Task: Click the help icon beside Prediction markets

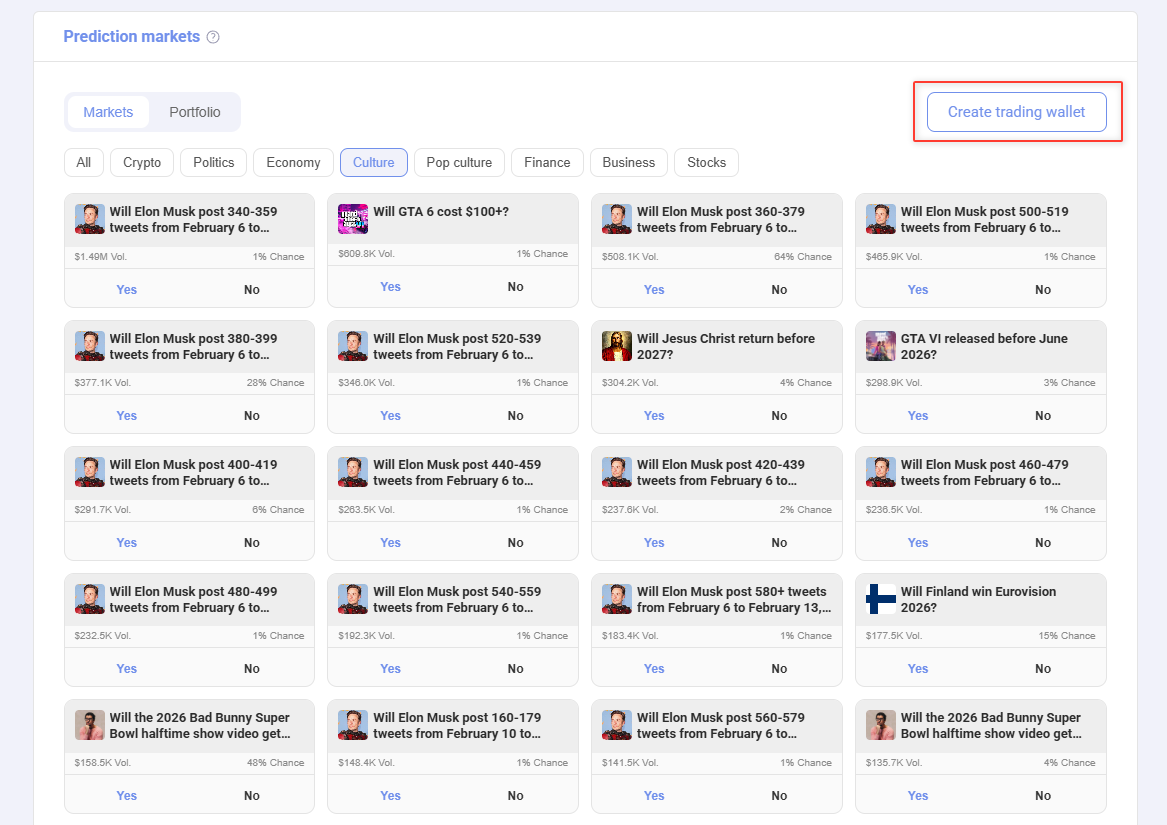Action: (x=213, y=37)
